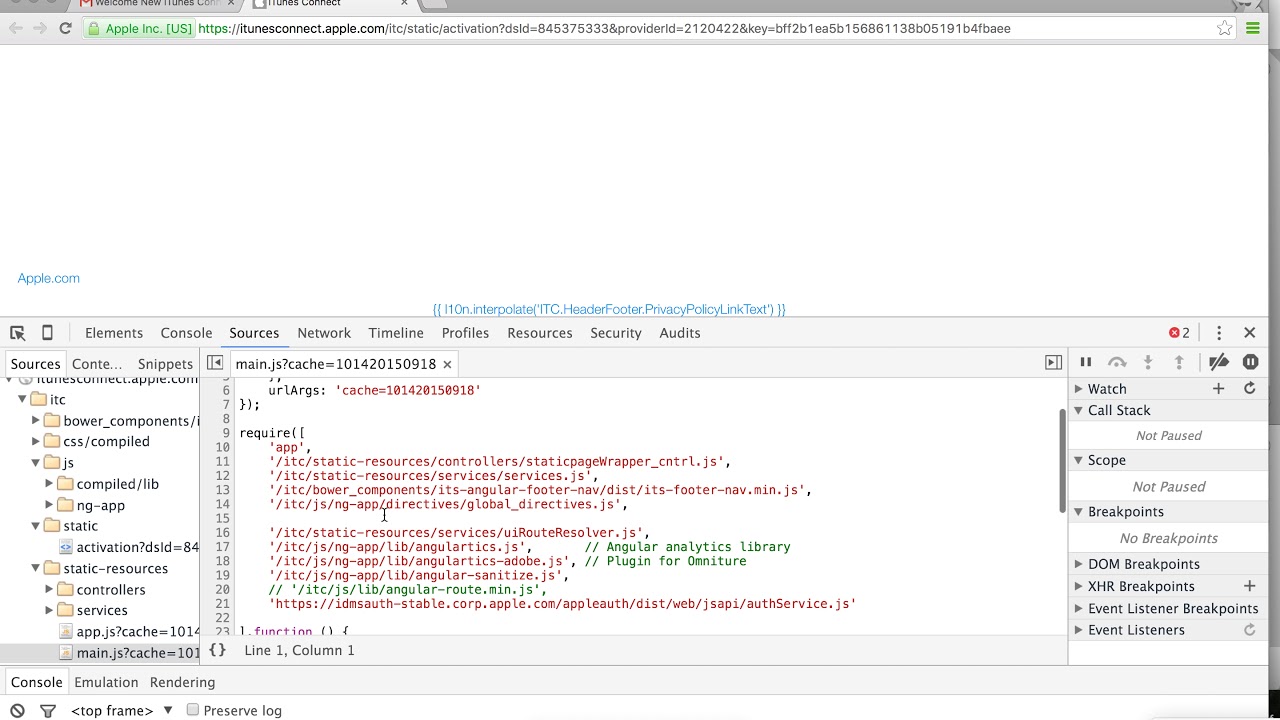Expand the DOM Breakpoints section
Viewport: 1280px width, 720px height.
1078,564
